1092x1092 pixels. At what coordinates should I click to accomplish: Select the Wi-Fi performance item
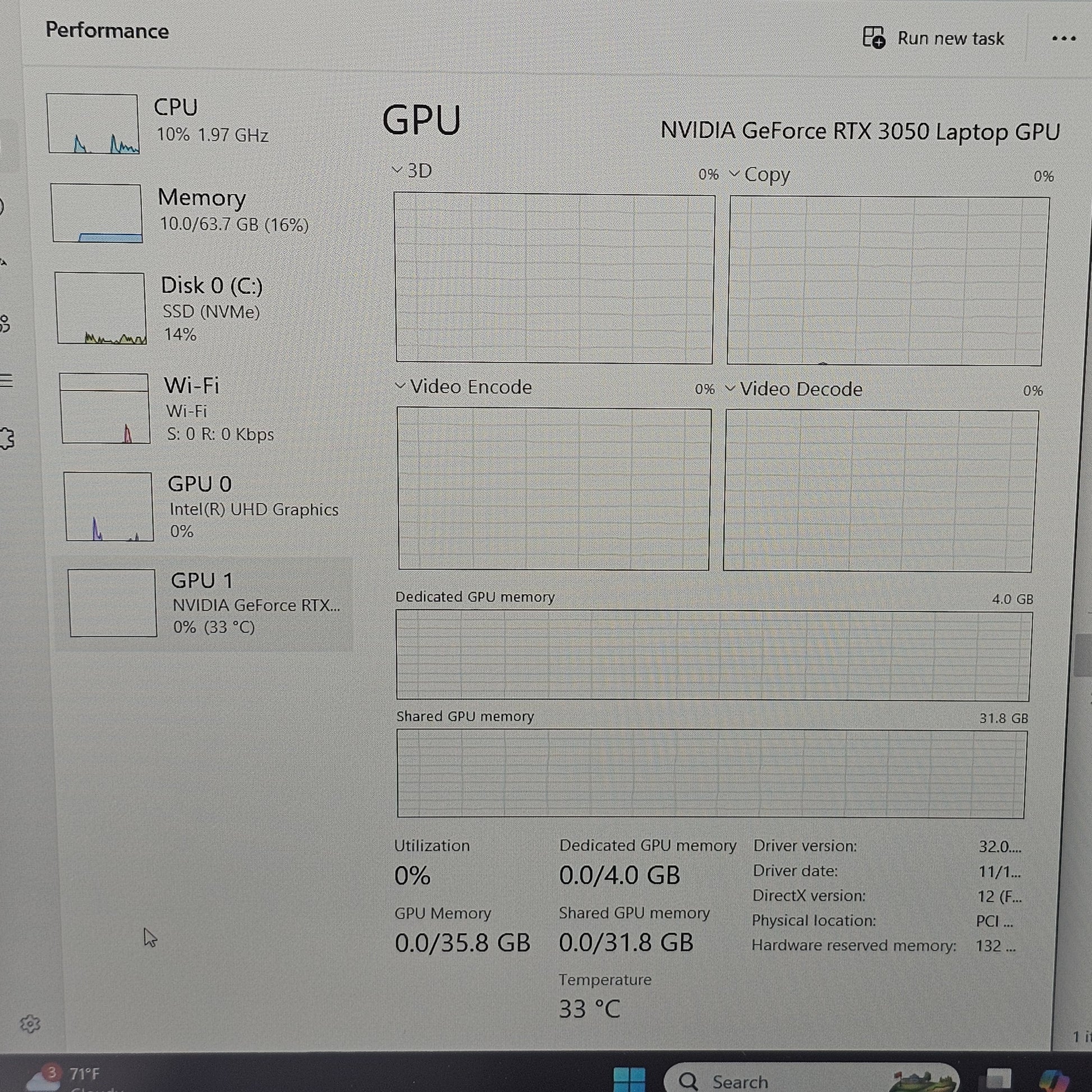click(x=205, y=408)
